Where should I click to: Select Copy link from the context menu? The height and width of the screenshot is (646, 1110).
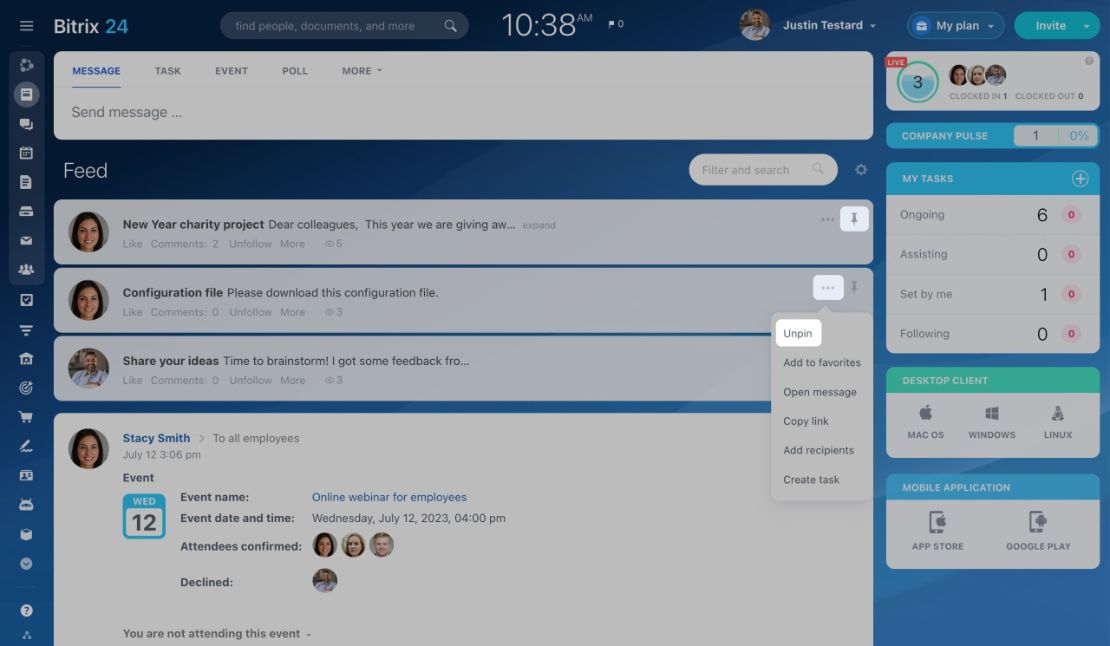[806, 421]
